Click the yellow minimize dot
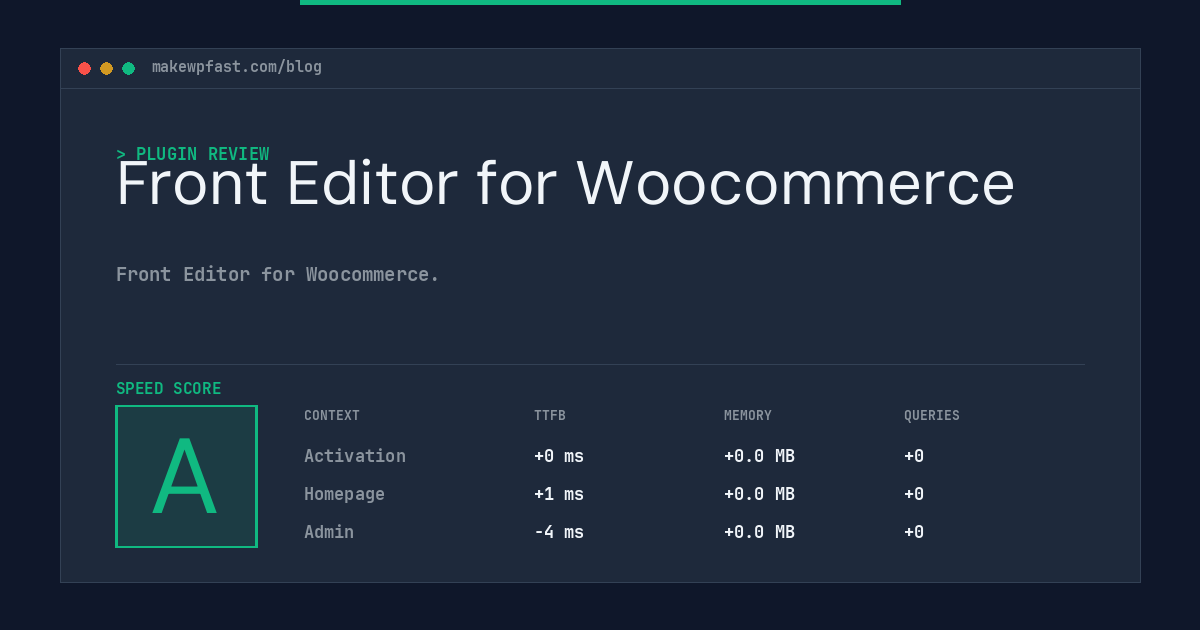1200x630 pixels. point(106,68)
